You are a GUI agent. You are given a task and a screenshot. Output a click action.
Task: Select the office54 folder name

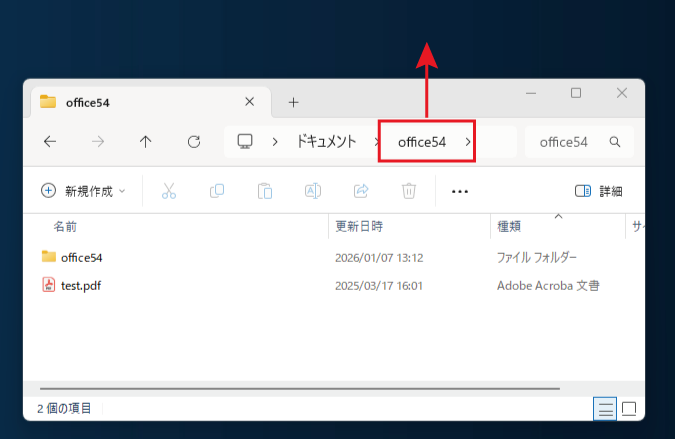82,257
